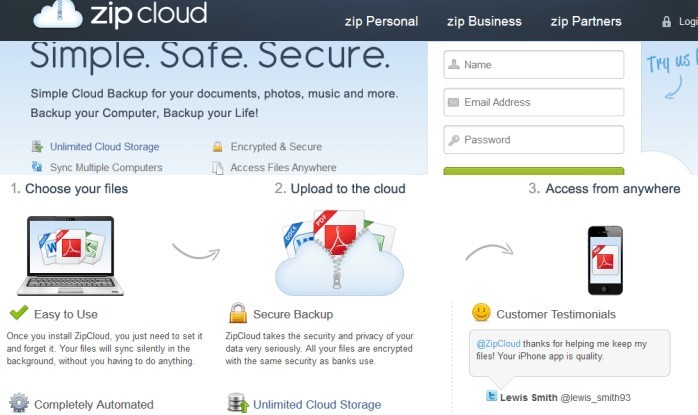
Task: Click the laptop with files illustration
Action: tap(70, 256)
